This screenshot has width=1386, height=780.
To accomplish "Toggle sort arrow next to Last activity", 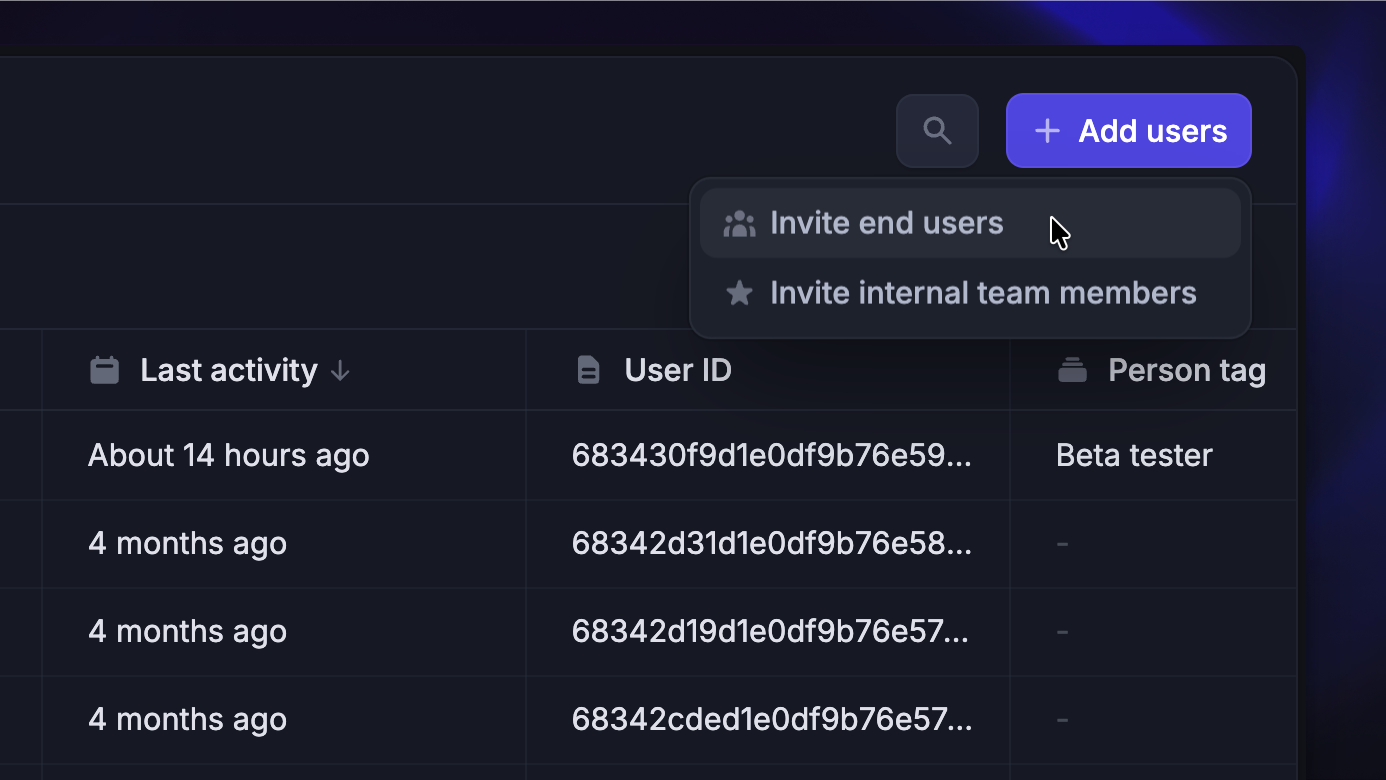I will [x=340, y=371].
